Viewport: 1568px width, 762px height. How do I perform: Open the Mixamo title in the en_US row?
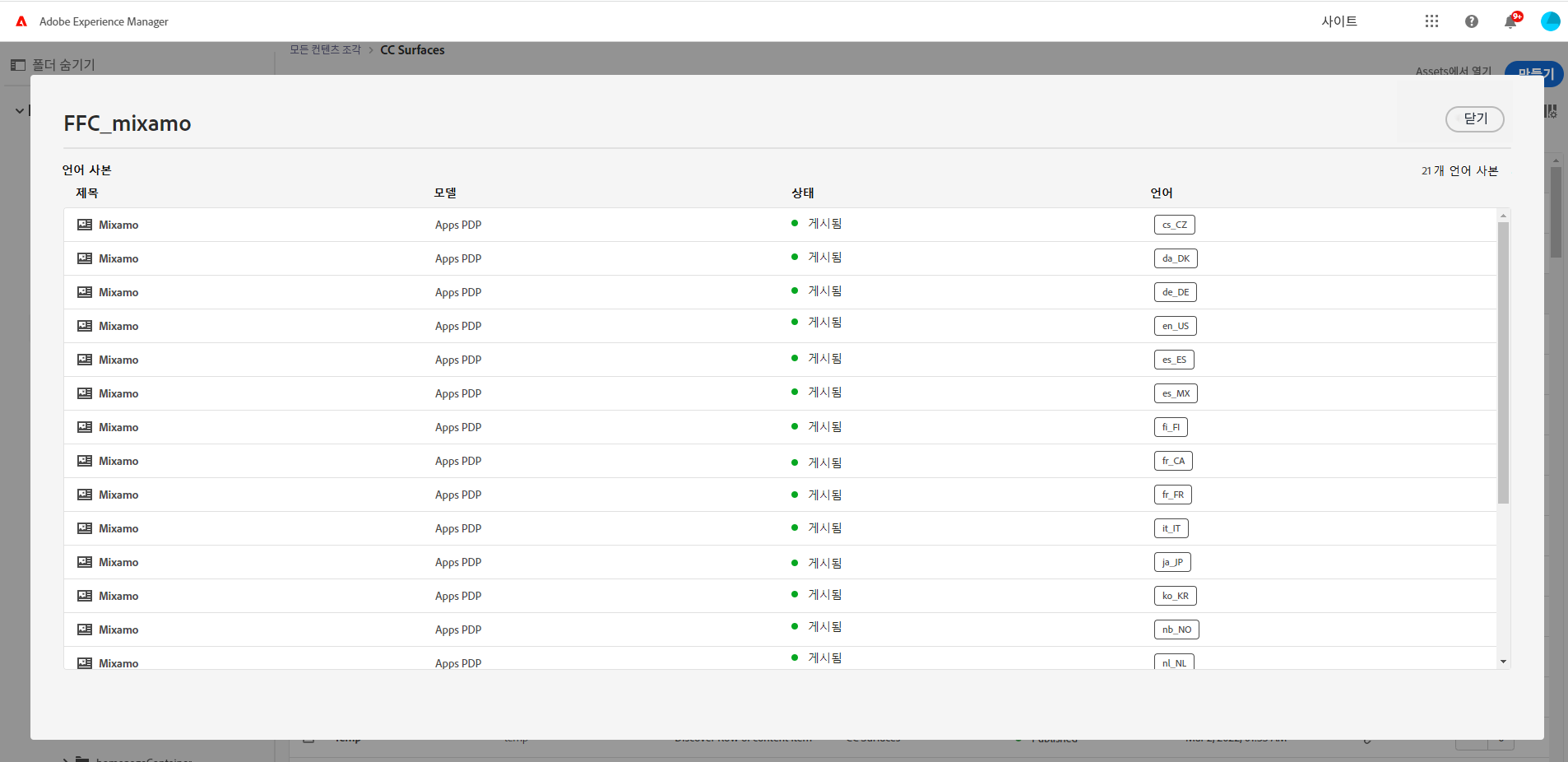(118, 326)
